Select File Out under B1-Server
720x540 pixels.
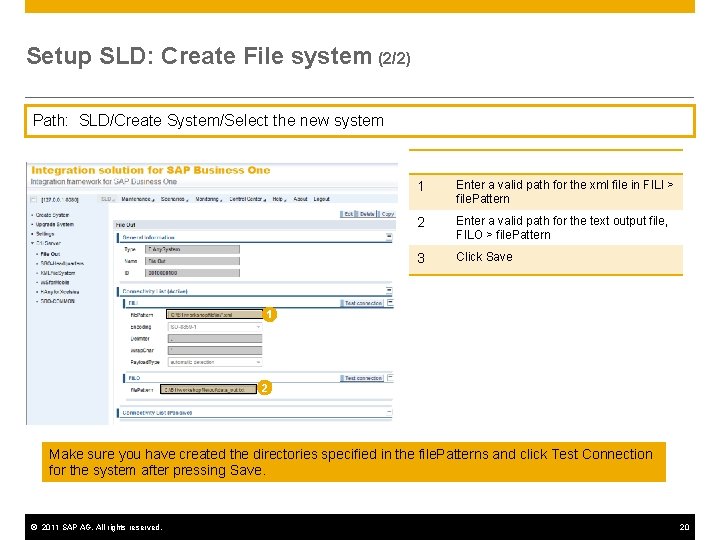[50, 254]
